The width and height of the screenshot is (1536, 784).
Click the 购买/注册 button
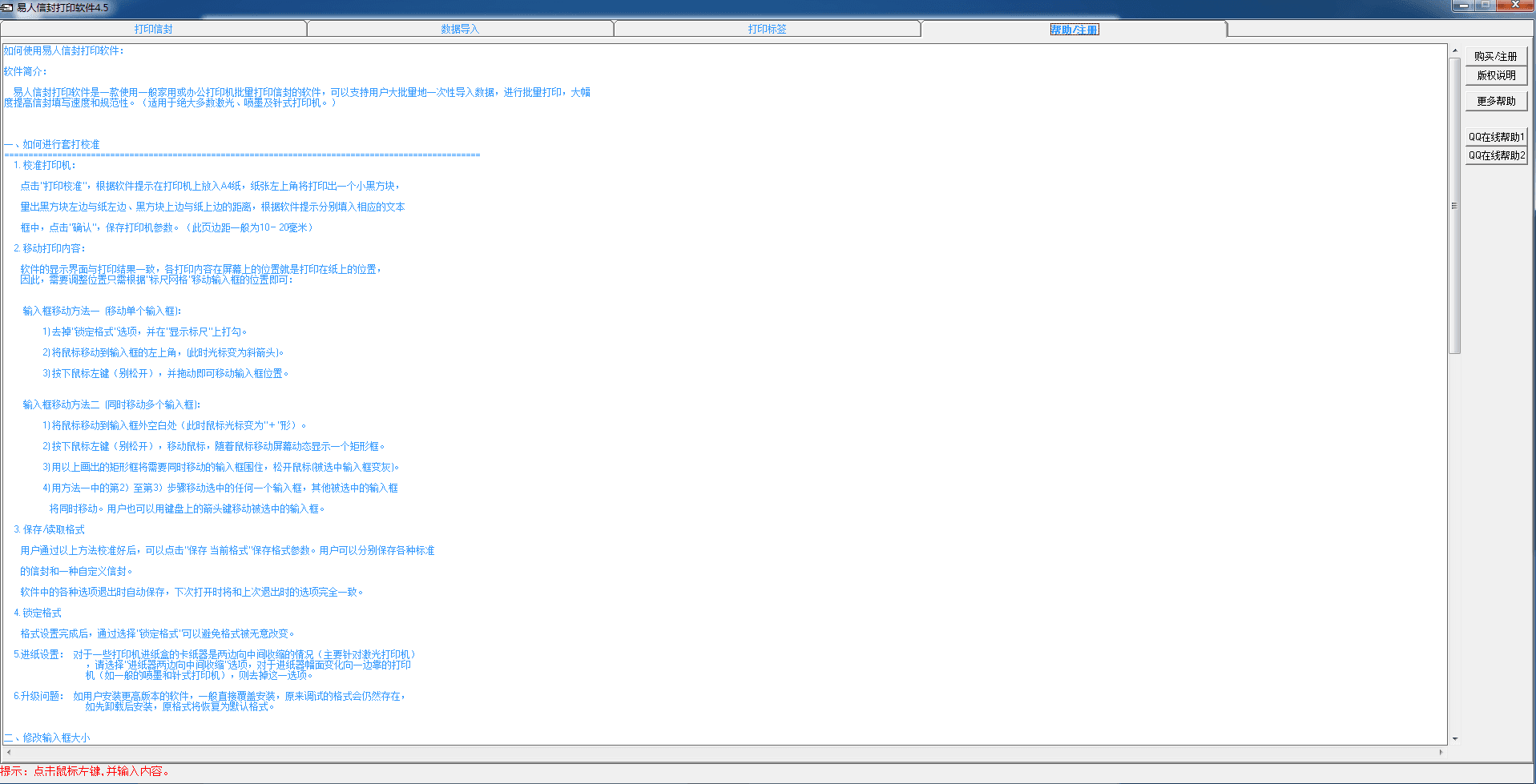(1496, 56)
